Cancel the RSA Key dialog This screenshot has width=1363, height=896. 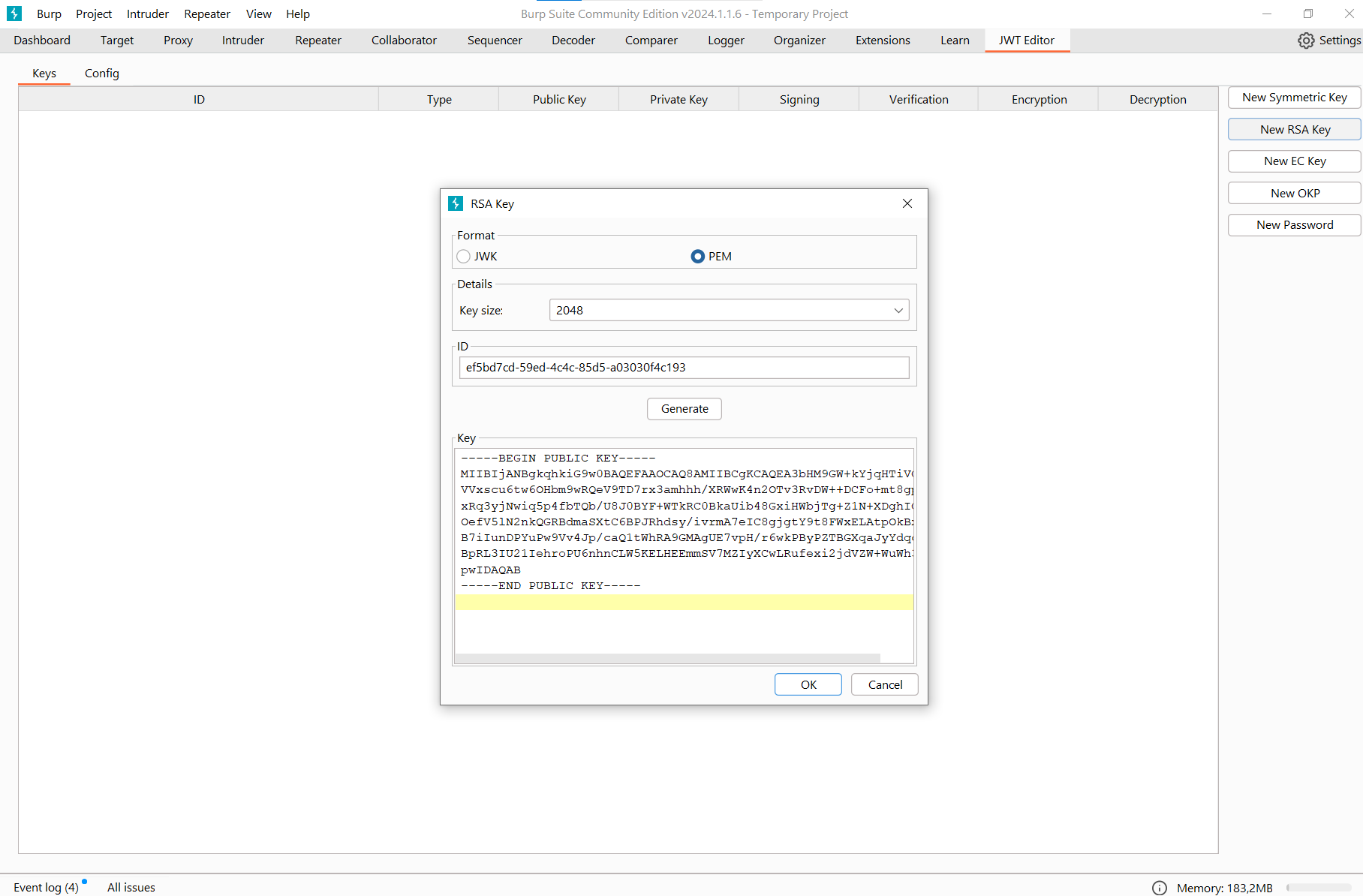click(885, 684)
